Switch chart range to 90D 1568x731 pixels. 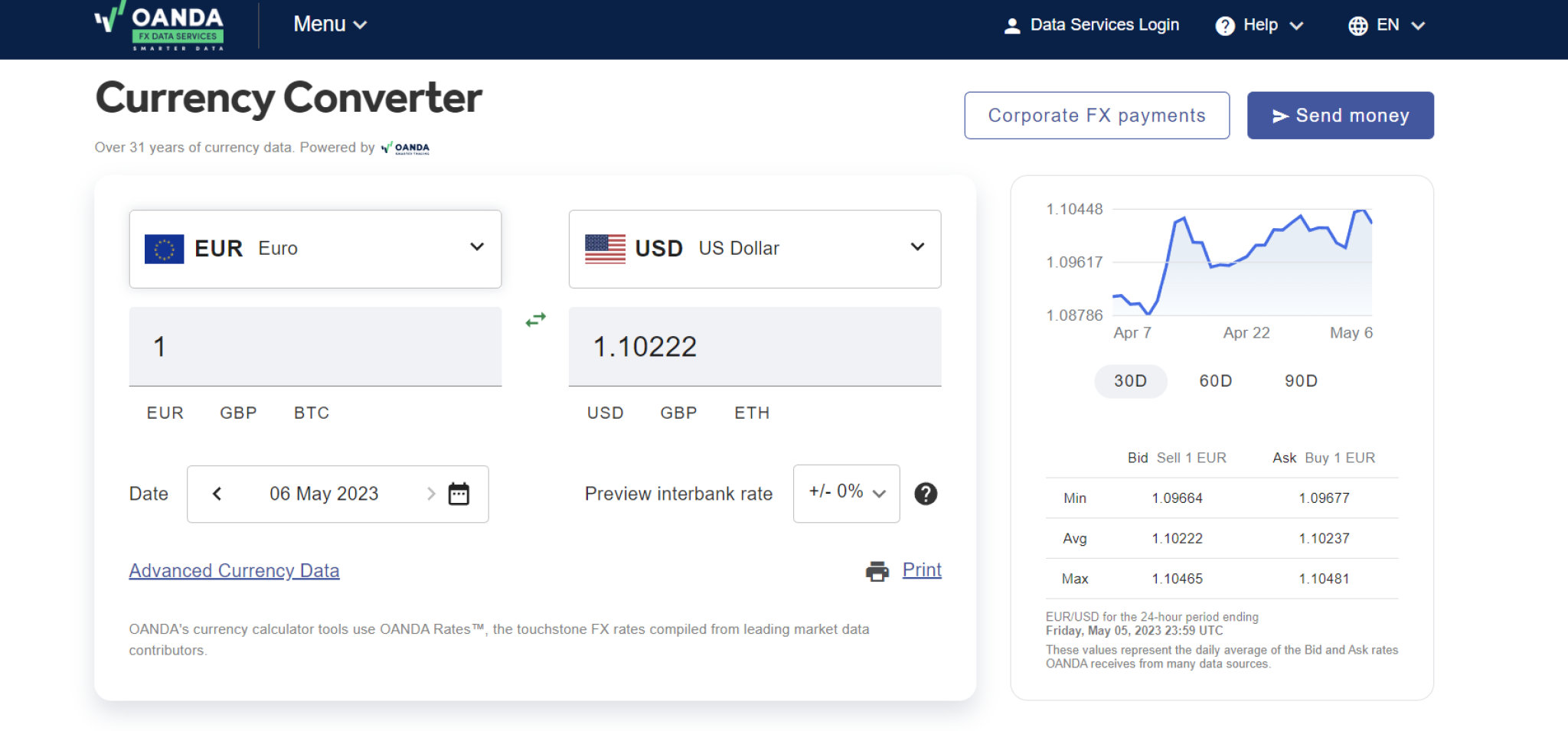(x=1299, y=380)
